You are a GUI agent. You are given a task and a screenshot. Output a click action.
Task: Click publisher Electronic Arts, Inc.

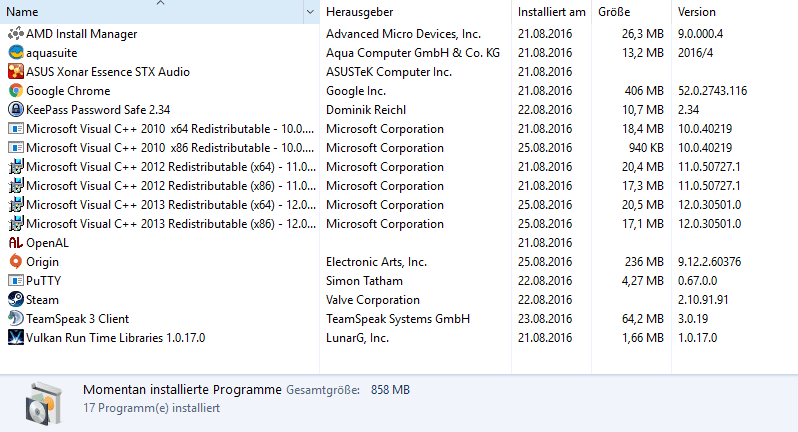tap(376, 262)
